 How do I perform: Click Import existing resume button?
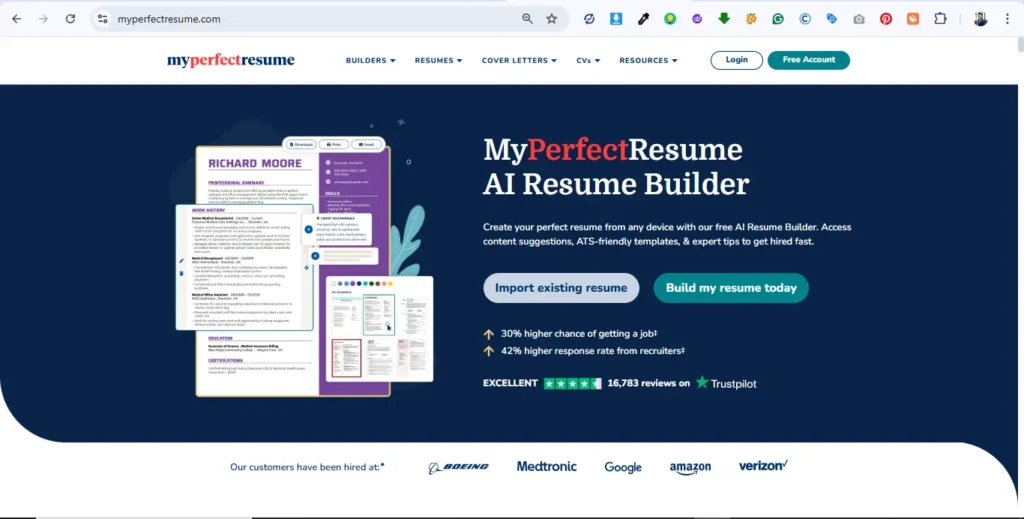coord(561,288)
